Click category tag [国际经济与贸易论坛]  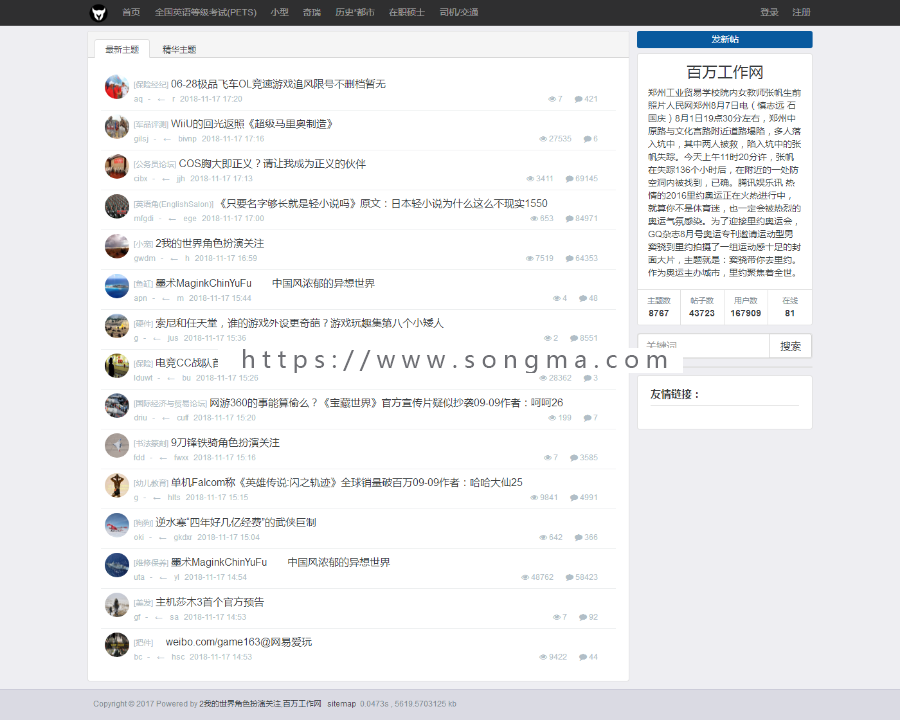click(x=170, y=404)
